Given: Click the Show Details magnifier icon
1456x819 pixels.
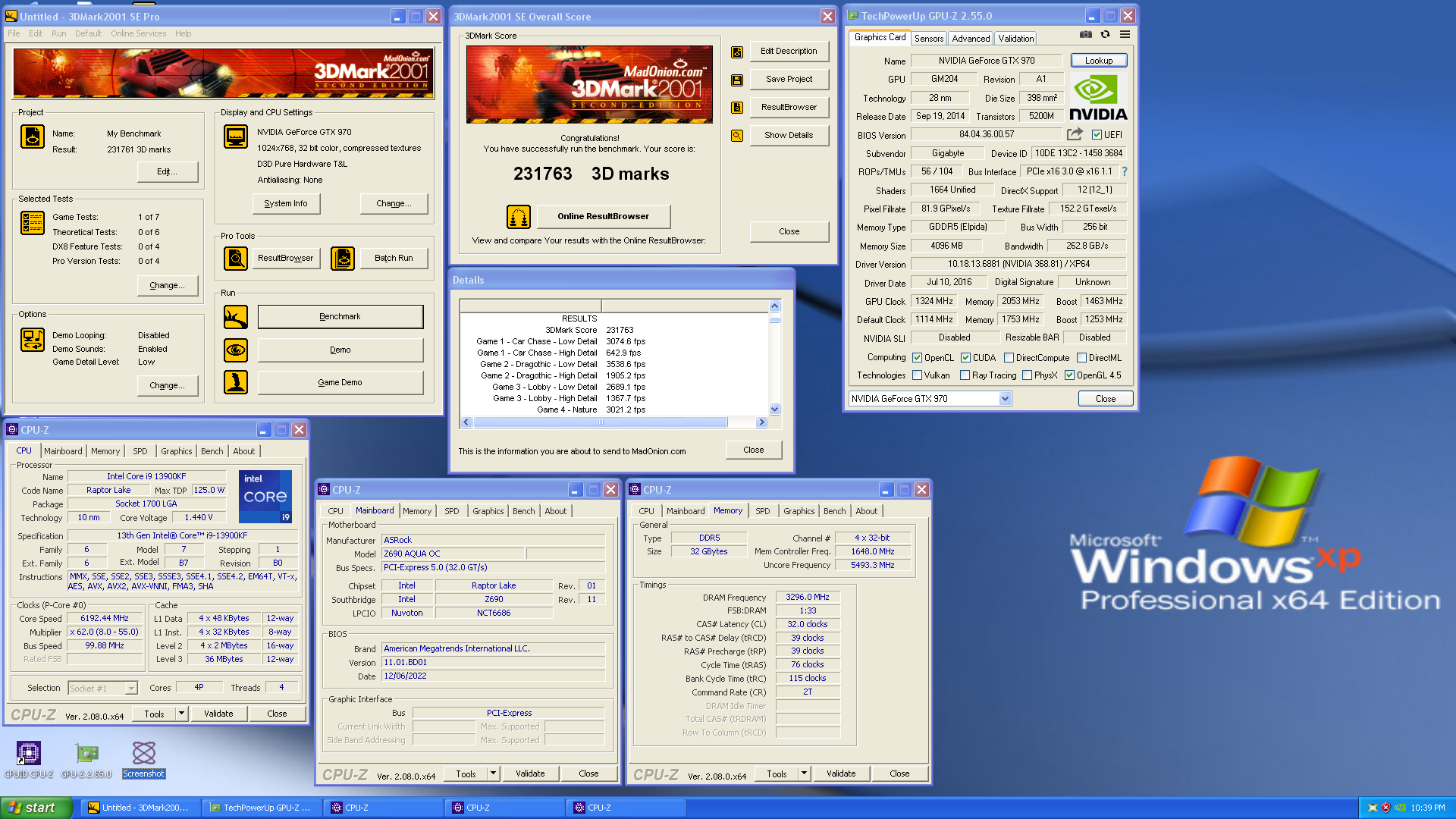Looking at the screenshot, I should (737, 136).
